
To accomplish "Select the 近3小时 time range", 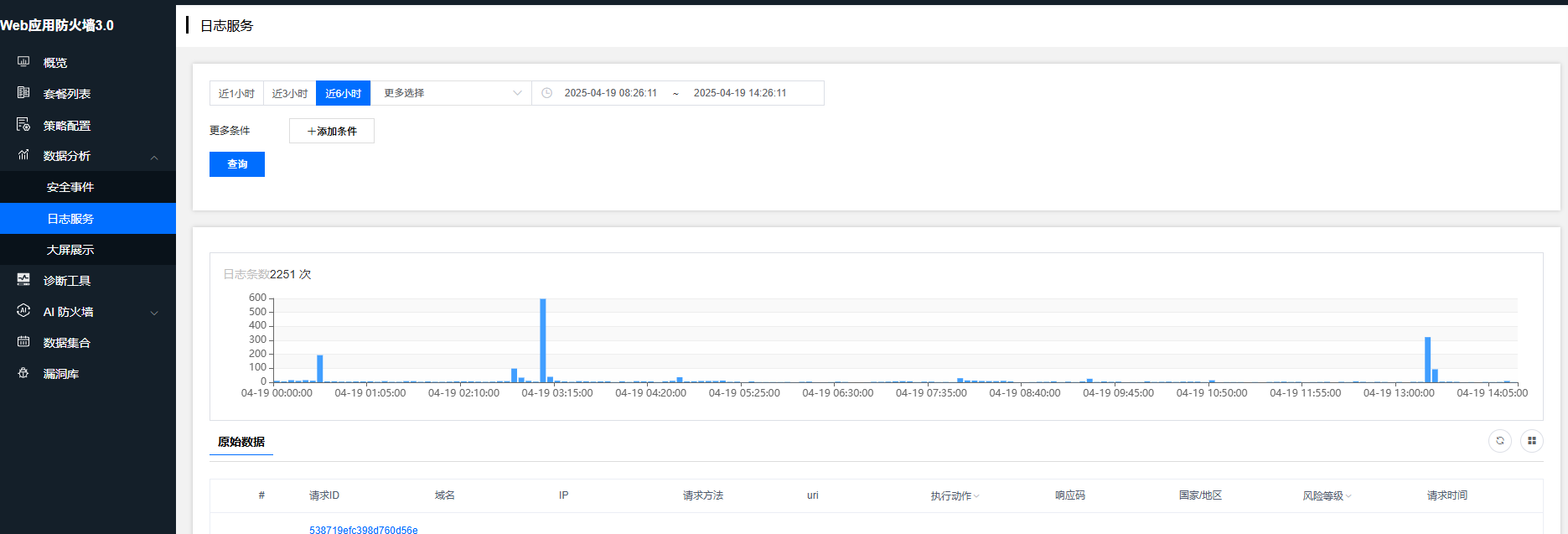I will 290,93.
